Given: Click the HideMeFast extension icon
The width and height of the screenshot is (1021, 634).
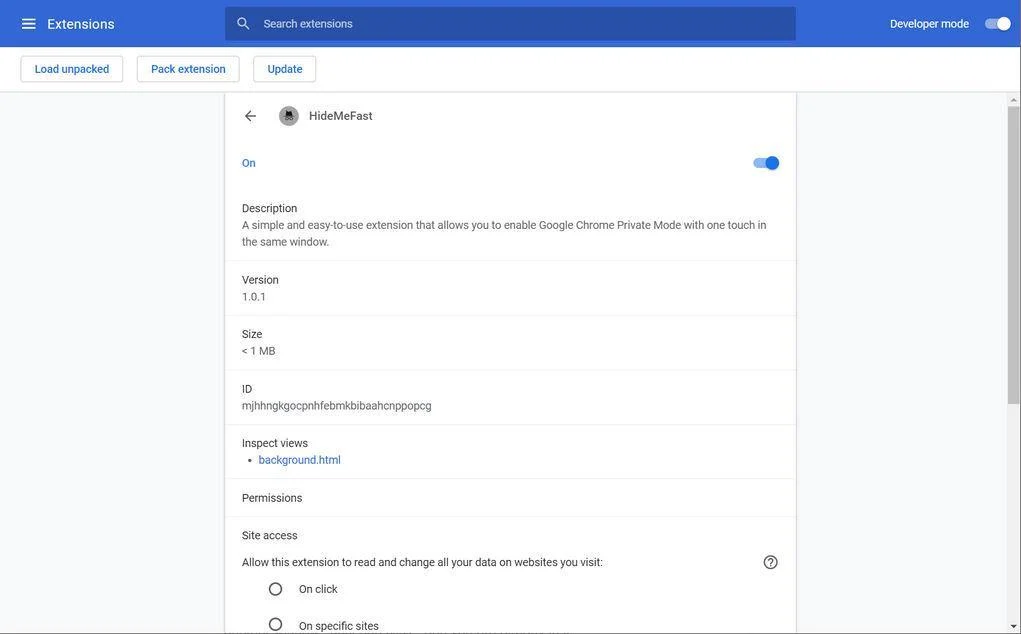Looking at the screenshot, I should (x=288, y=116).
